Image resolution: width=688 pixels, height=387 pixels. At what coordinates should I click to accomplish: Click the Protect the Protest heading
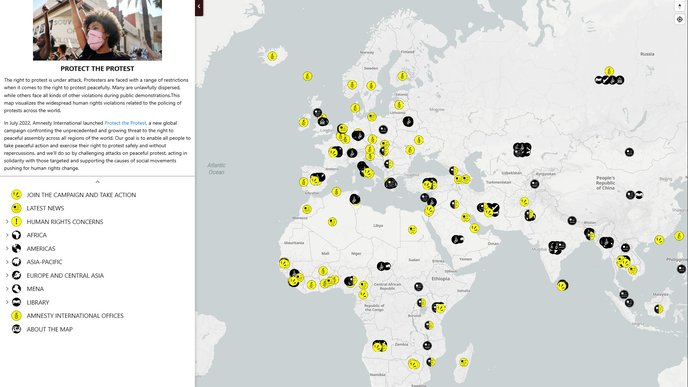pos(97,68)
